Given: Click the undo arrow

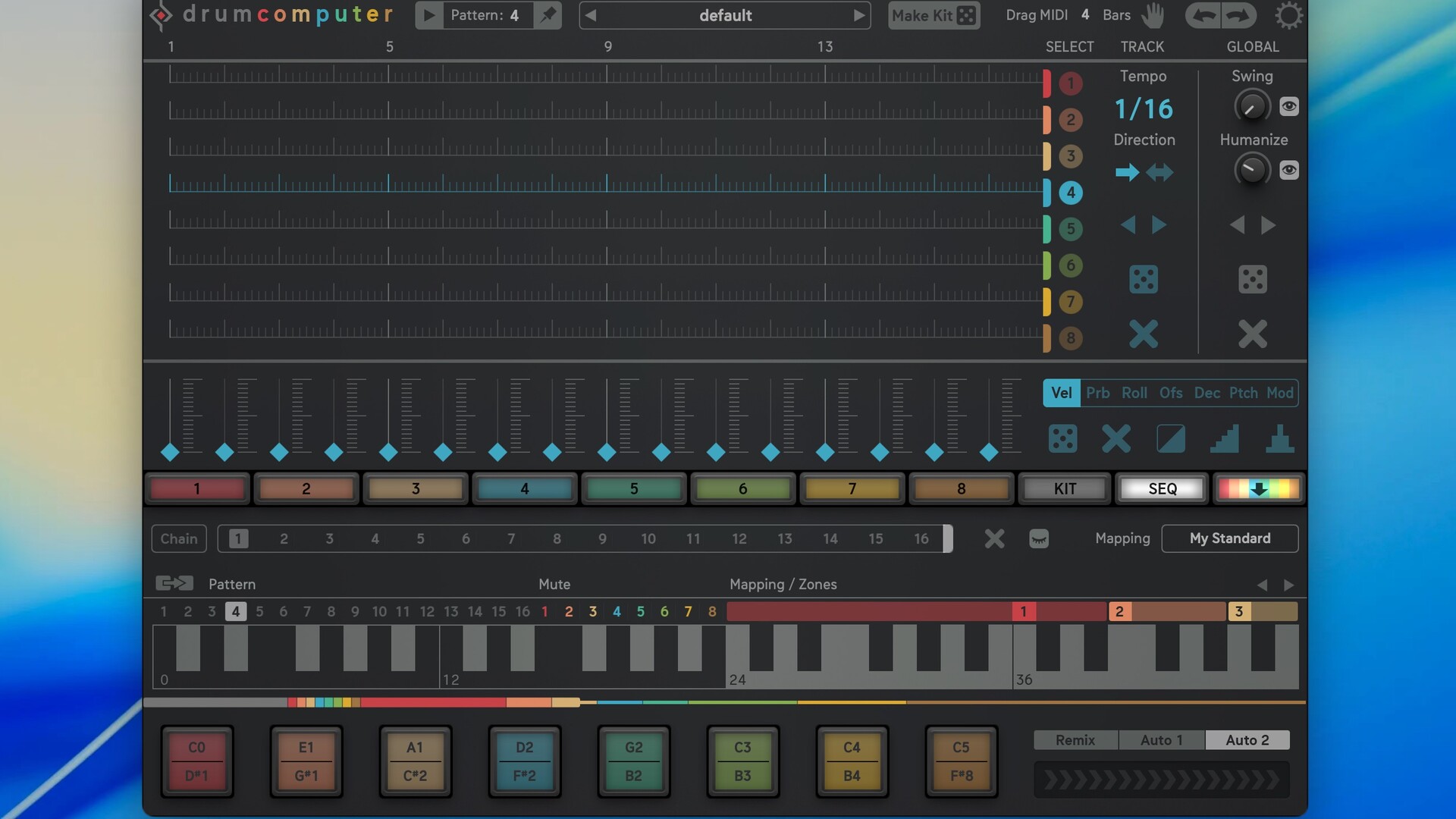Looking at the screenshot, I should (x=1203, y=15).
